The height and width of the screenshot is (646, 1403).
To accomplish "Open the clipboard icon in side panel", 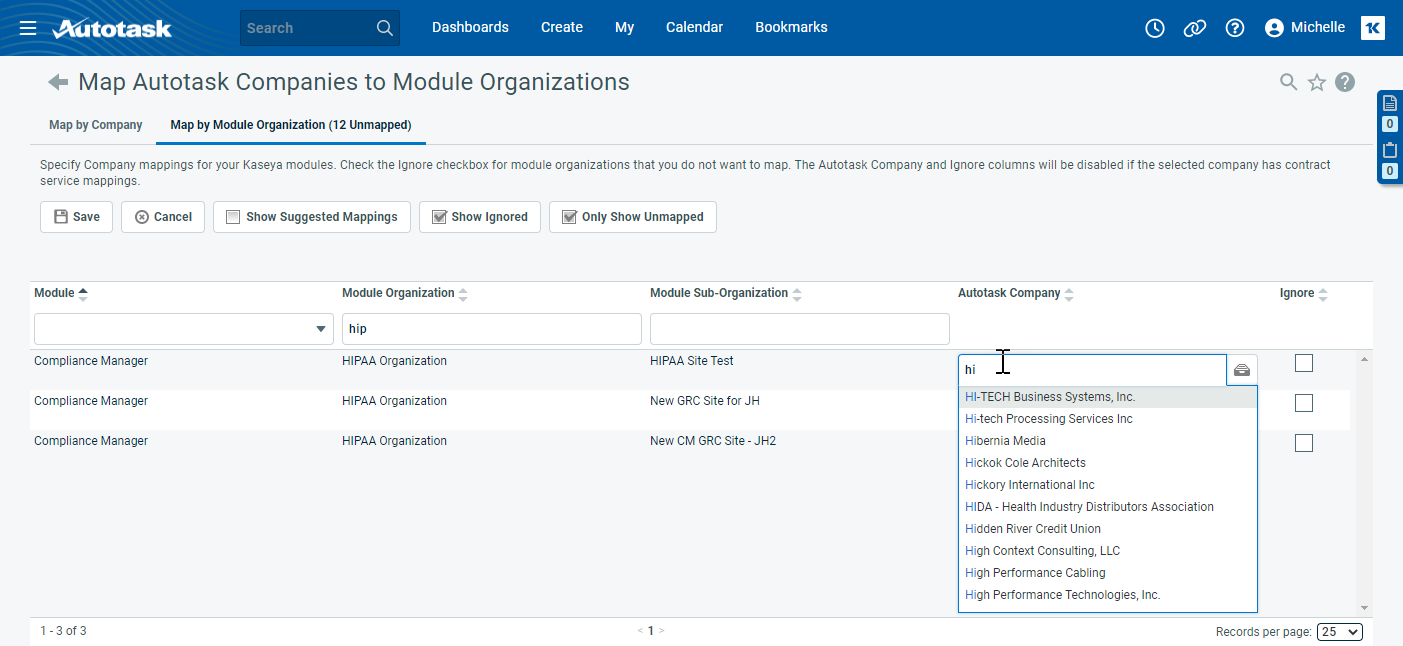I will click(1389, 150).
